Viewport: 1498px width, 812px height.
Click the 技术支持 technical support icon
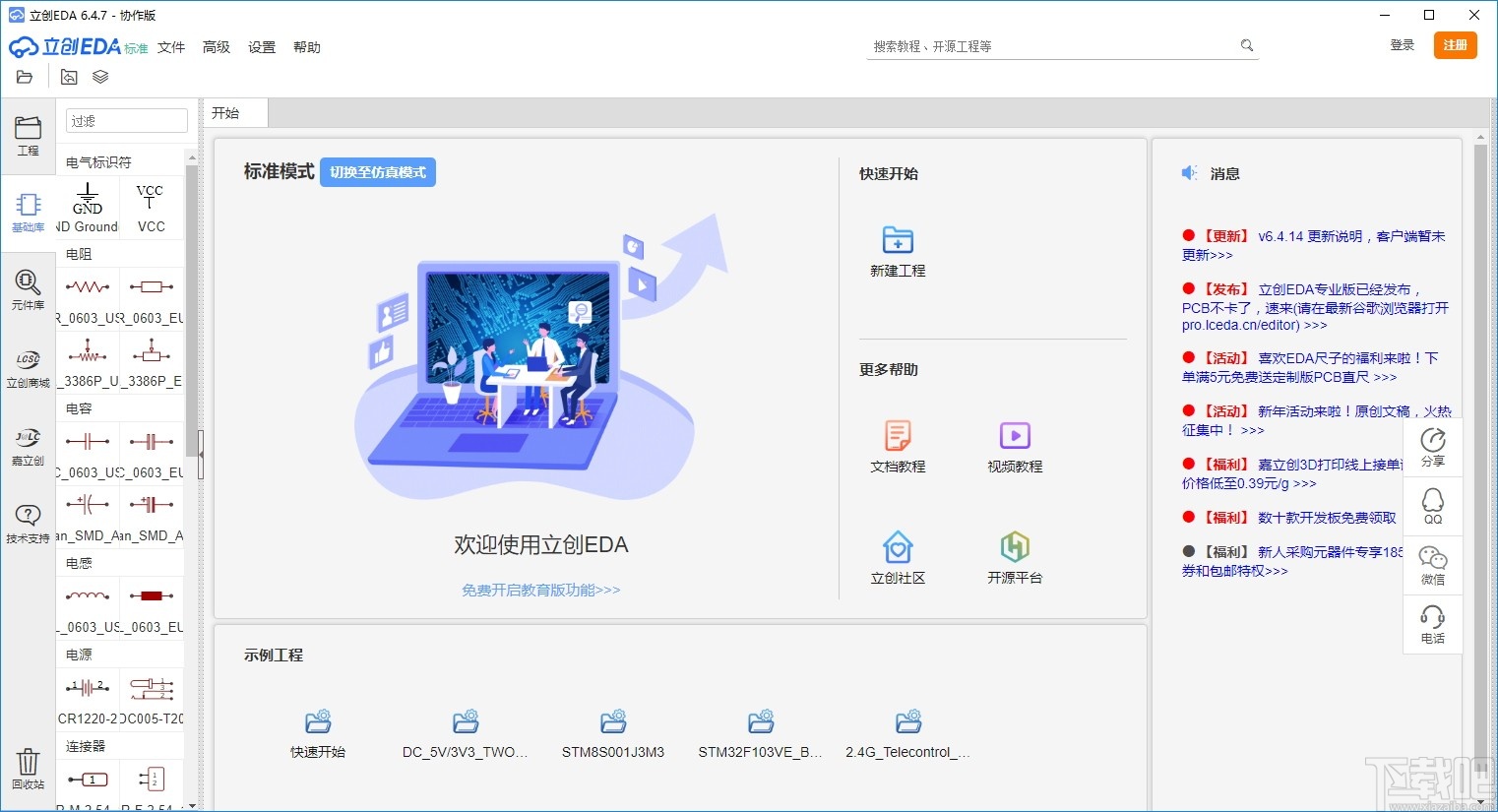coord(28,522)
